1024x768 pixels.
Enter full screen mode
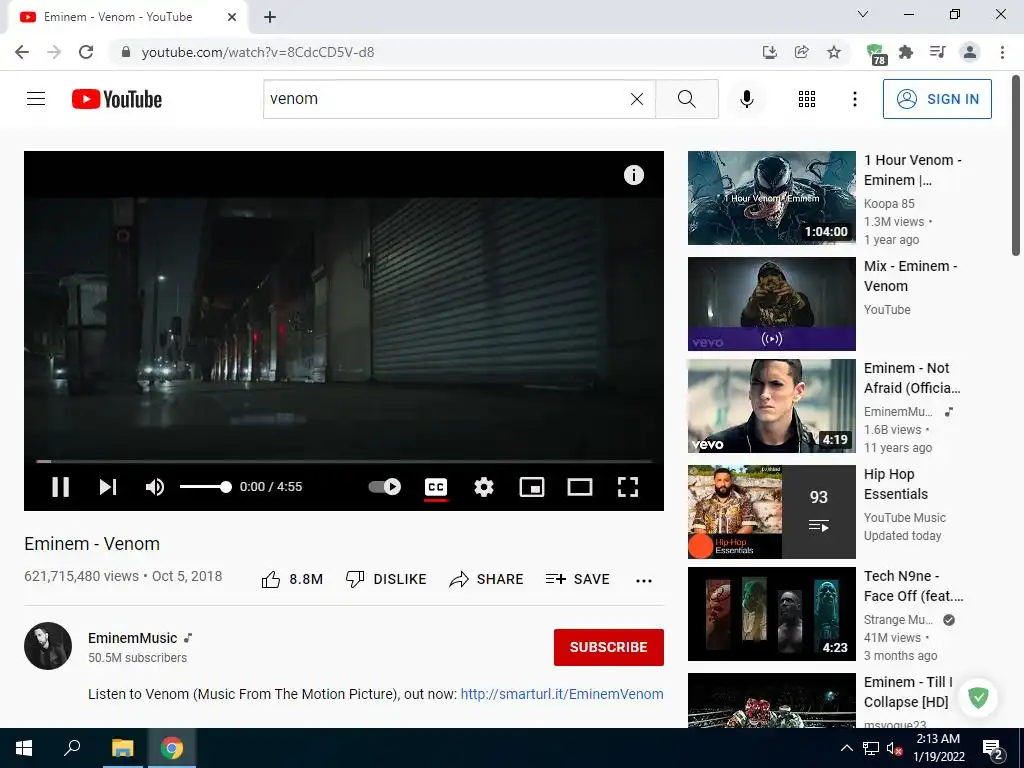(x=628, y=487)
